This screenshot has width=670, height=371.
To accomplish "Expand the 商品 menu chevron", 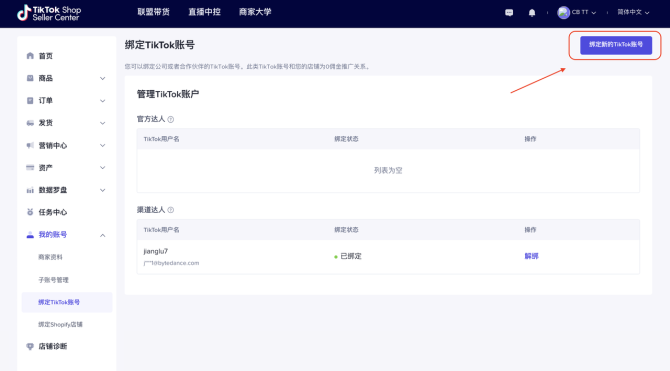I will point(103,78).
